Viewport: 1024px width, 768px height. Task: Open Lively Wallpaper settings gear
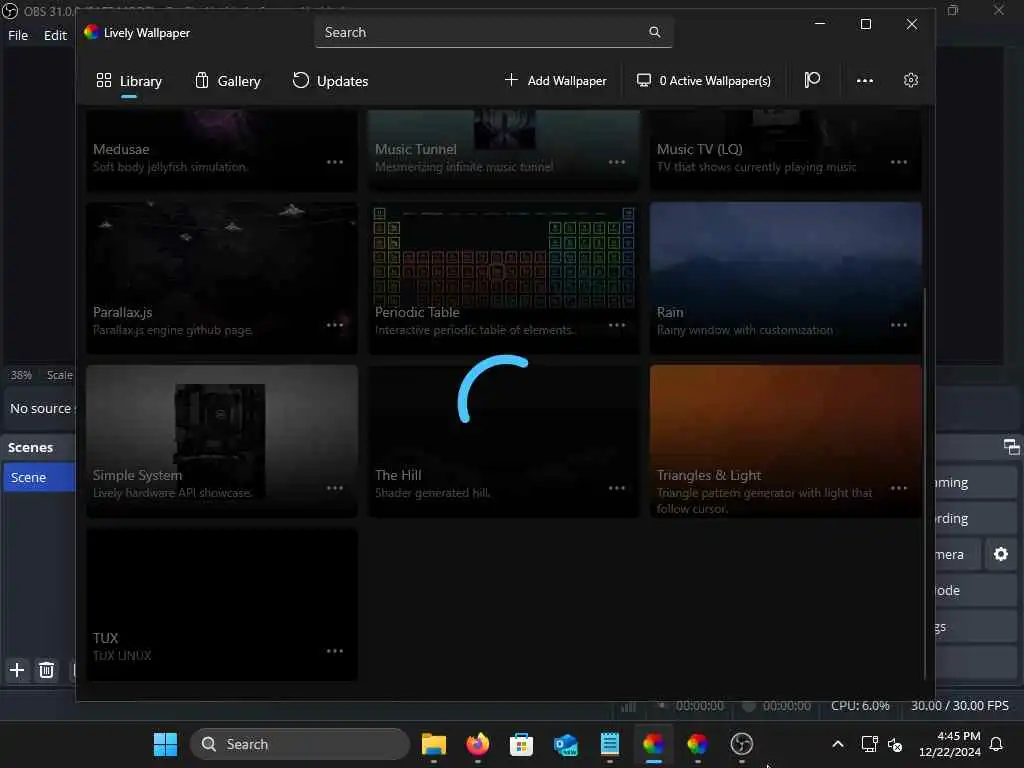(911, 80)
